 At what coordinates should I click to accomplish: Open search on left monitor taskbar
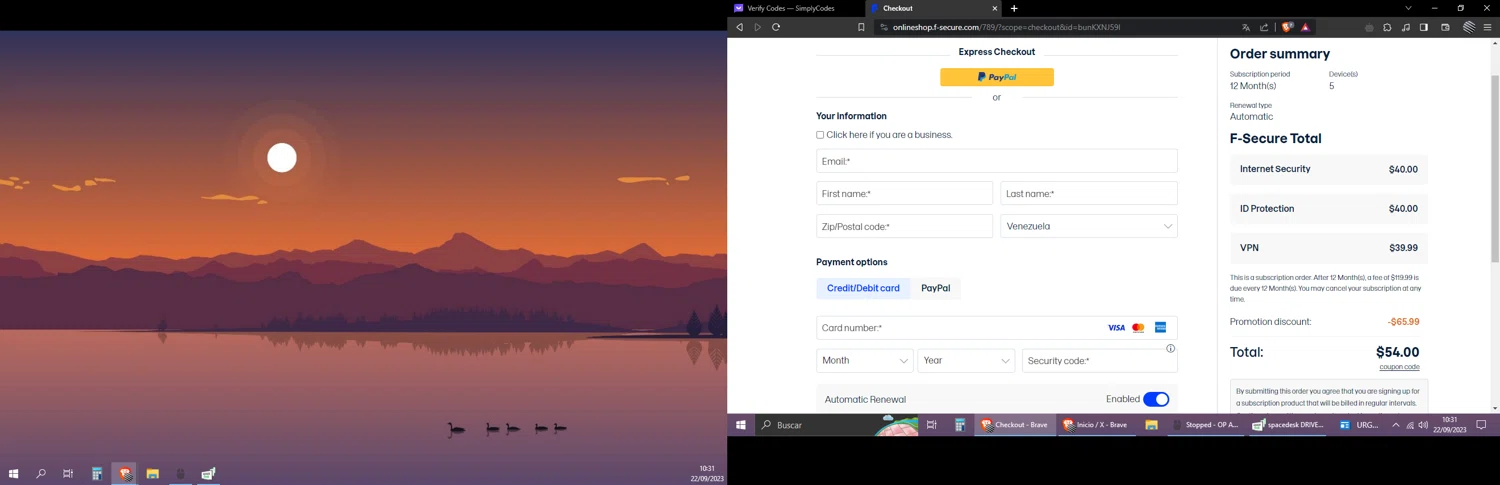(41, 474)
